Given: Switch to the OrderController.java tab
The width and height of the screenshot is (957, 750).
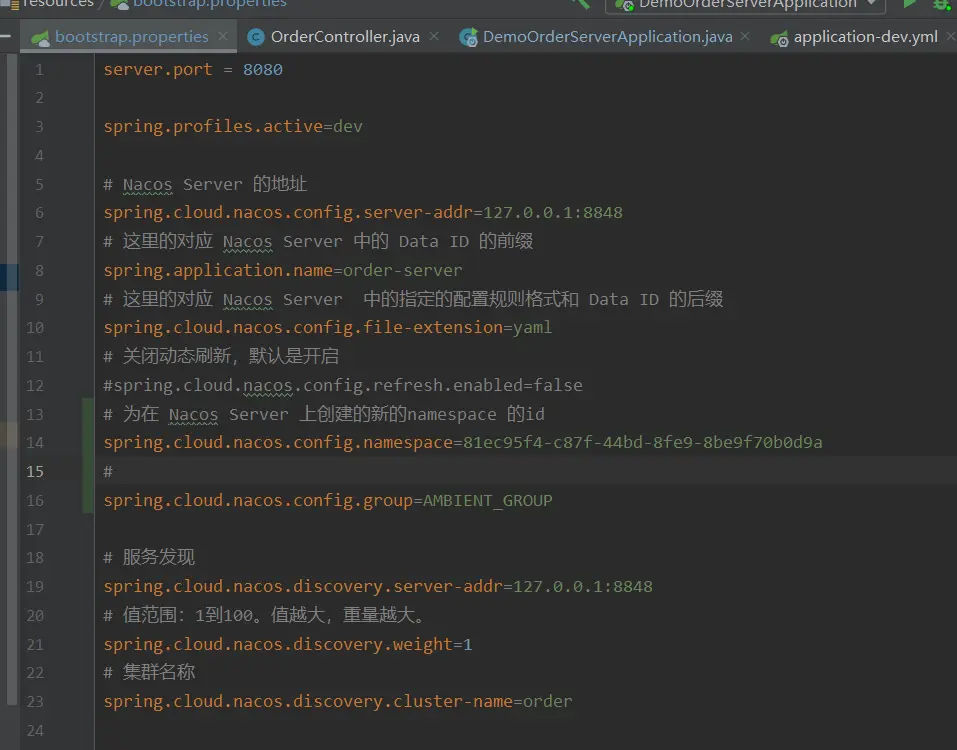Looking at the screenshot, I should coord(345,37).
